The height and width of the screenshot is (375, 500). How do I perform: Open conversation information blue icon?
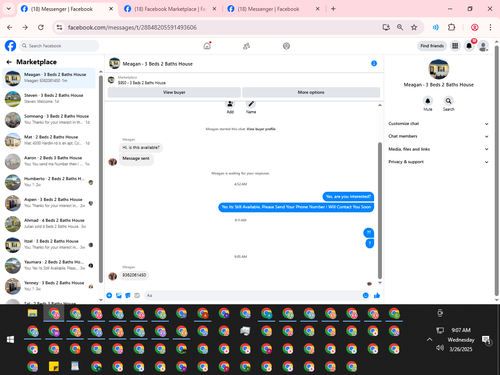374,63
